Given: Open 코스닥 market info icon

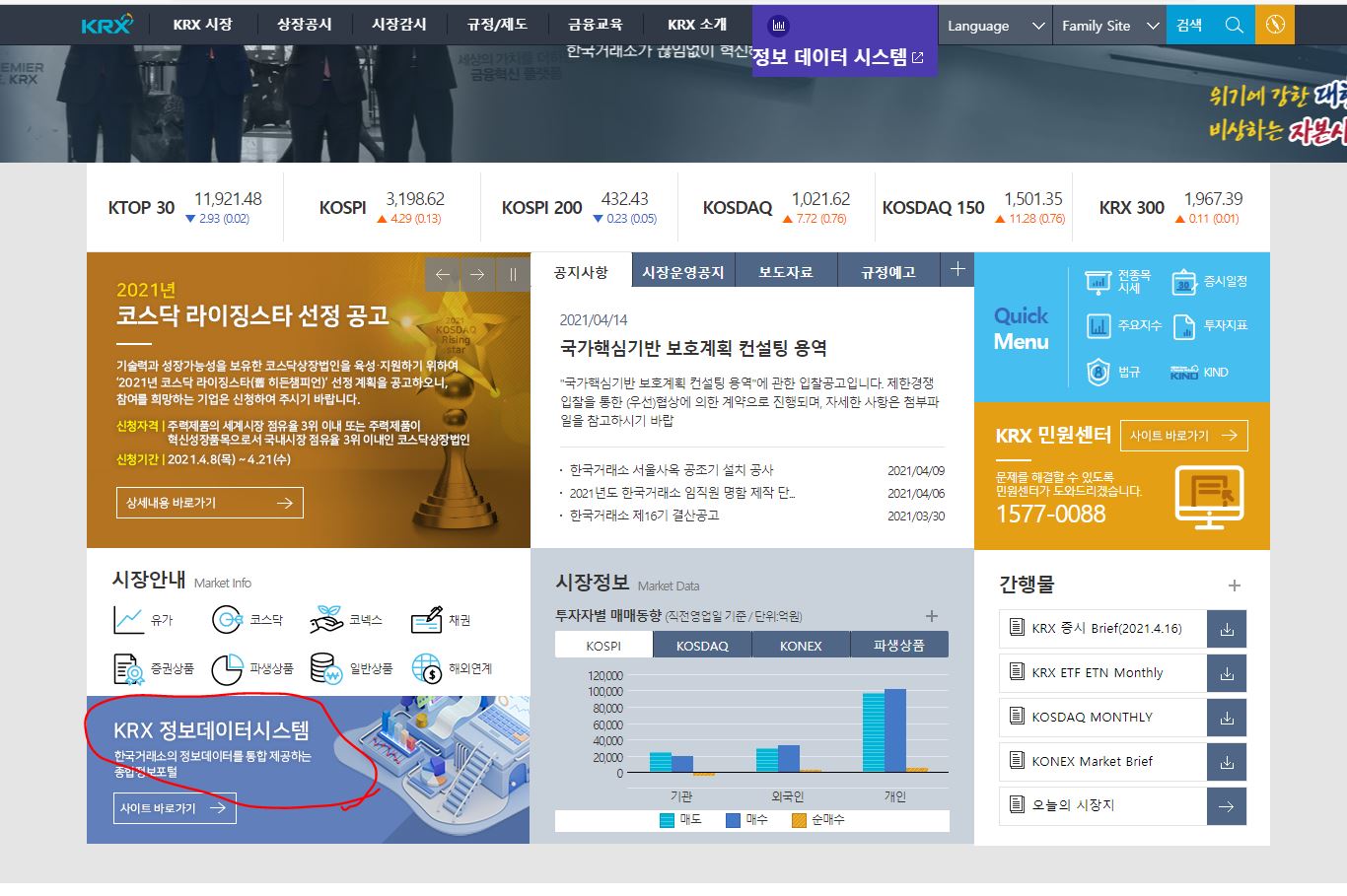Looking at the screenshot, I should coord(227,620).
